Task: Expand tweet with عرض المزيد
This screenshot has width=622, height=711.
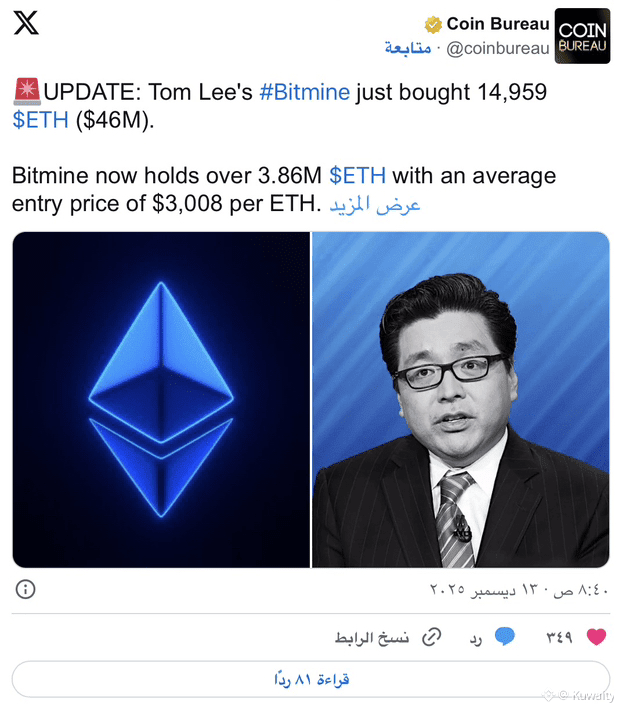Action: (374, 205)
